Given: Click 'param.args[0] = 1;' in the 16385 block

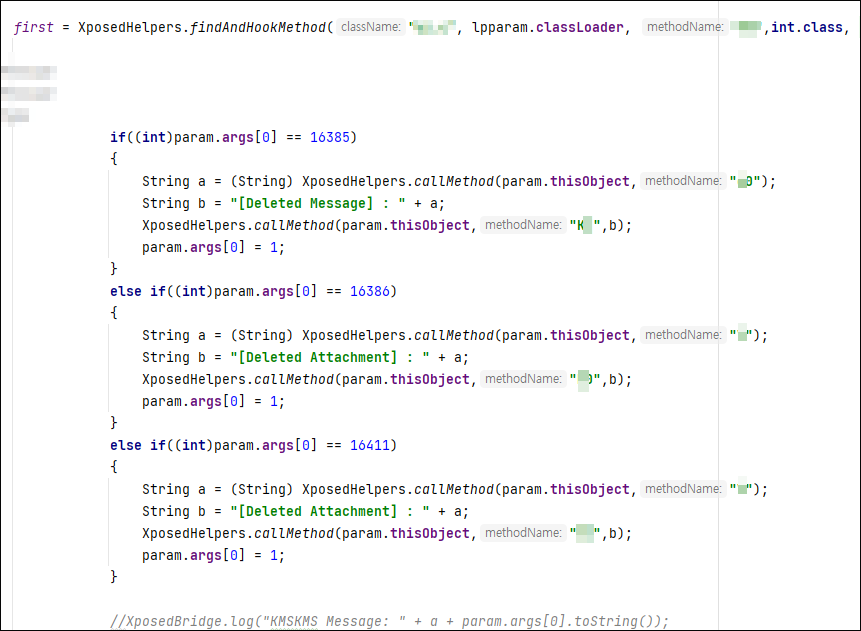Looking at the screenshot, I should (x=213, y=248).
